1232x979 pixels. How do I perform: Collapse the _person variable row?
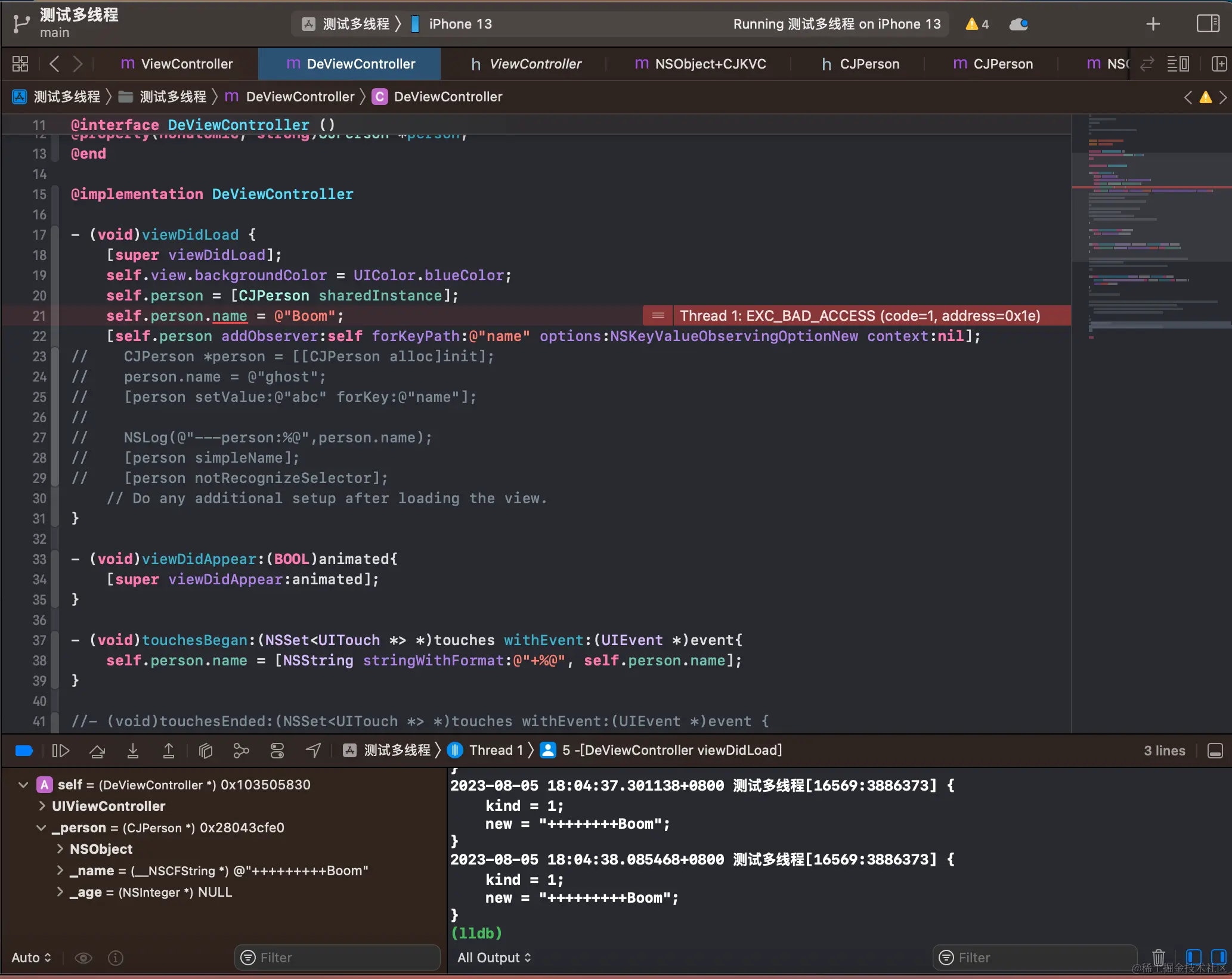[x=41, y=828]
